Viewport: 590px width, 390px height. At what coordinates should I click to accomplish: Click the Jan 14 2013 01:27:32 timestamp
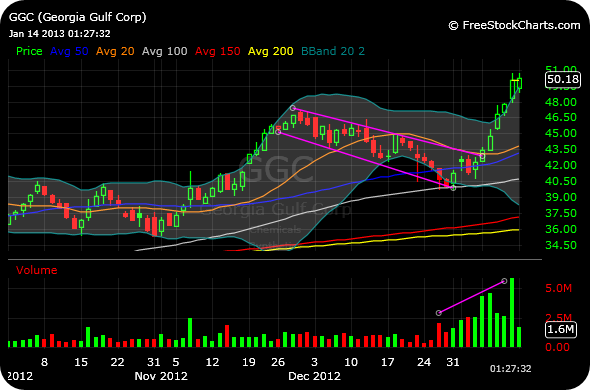[59, 34]
